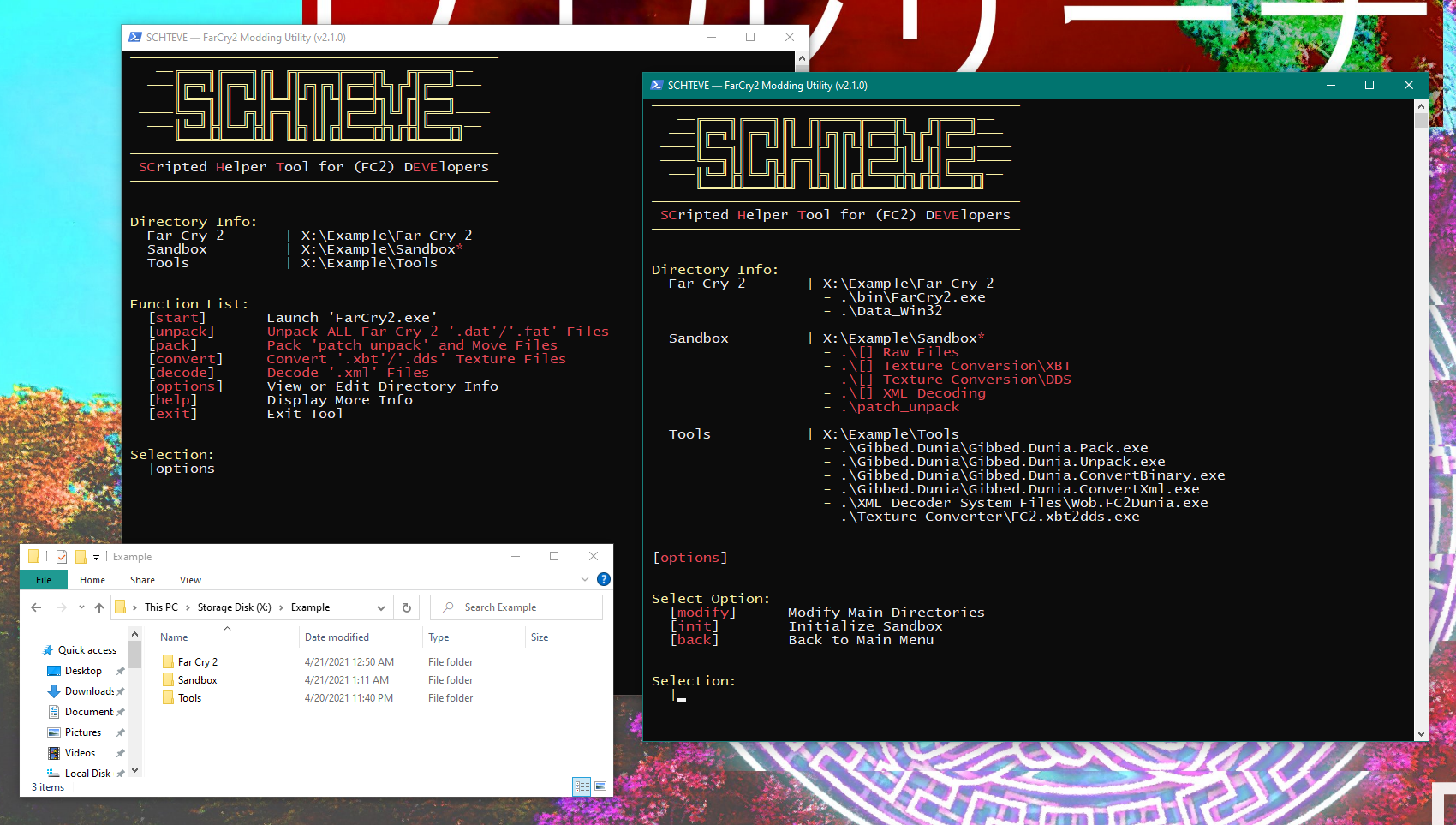Open Storage Disk (X:) from the breadcrumb

233,607
